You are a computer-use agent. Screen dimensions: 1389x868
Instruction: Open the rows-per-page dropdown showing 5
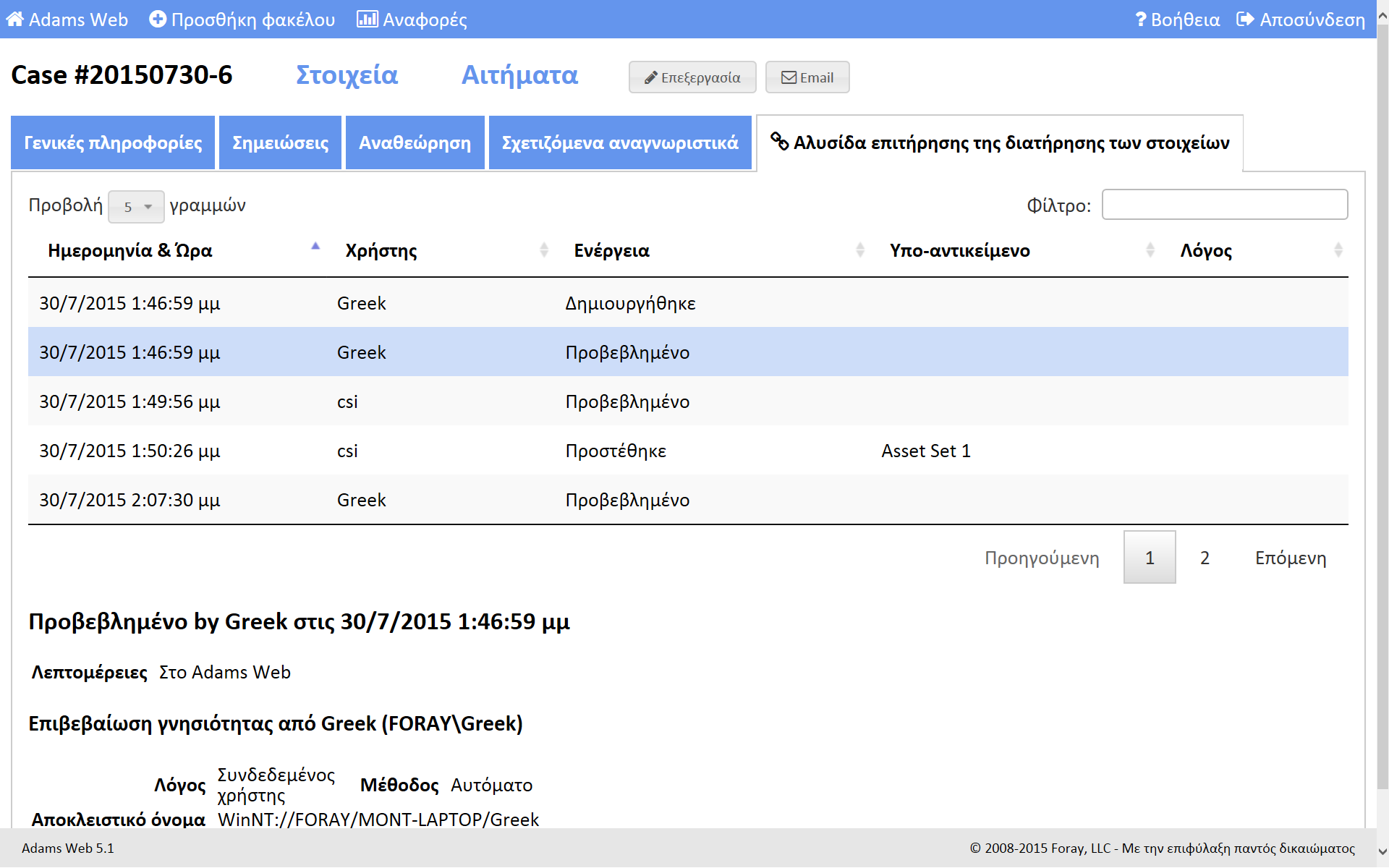(x=136, y=207)
